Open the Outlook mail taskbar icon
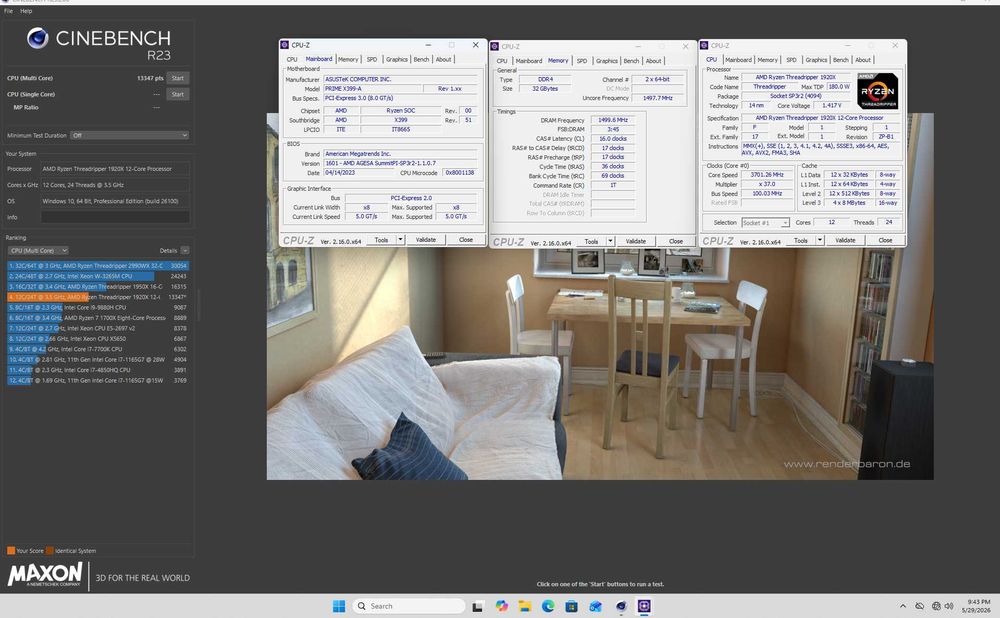Screen dimensions: 1000x618 pyautogui.click(x=596, y=606)
